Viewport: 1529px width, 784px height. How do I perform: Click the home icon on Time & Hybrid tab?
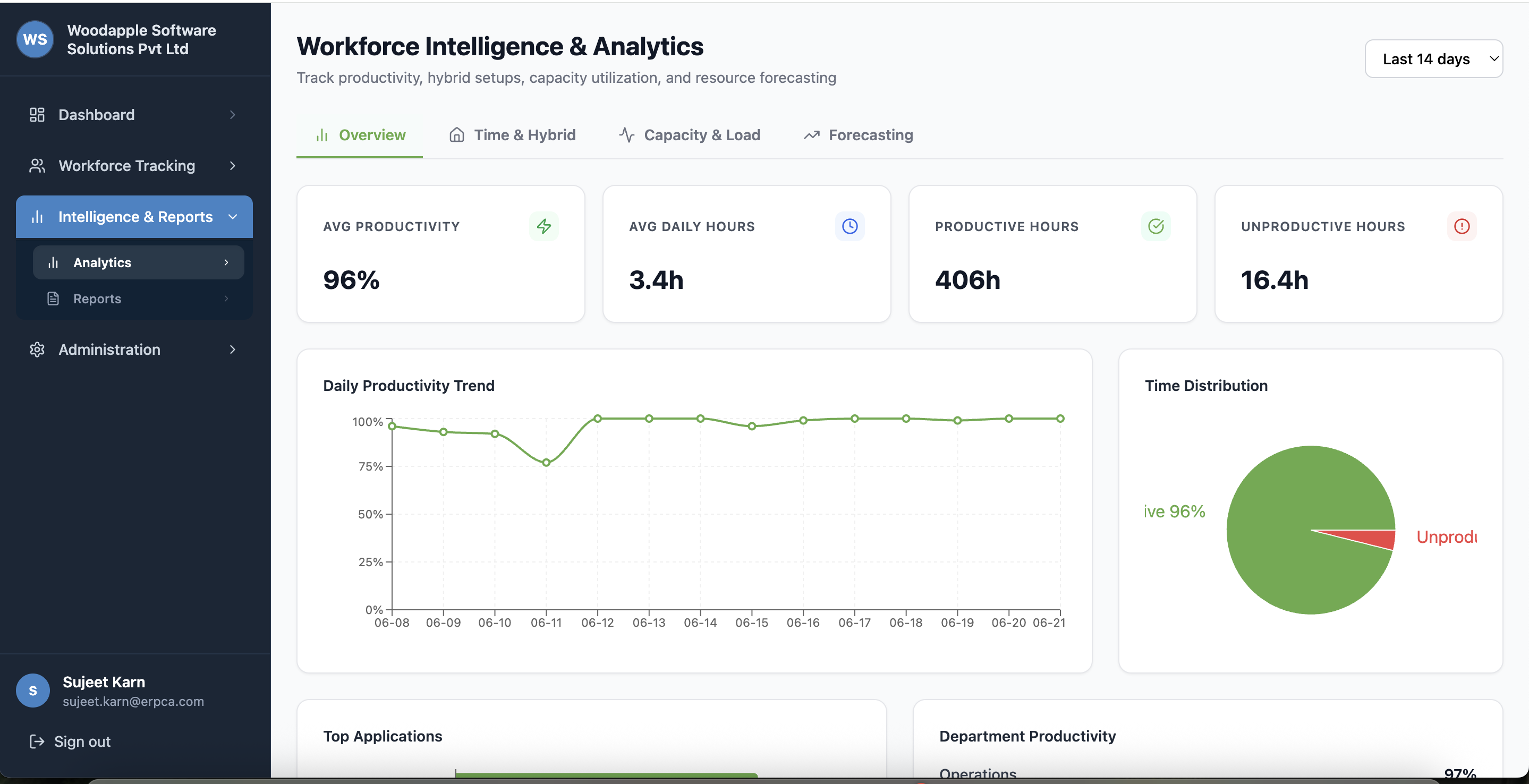pyautogui.click(x=456, y=135)
